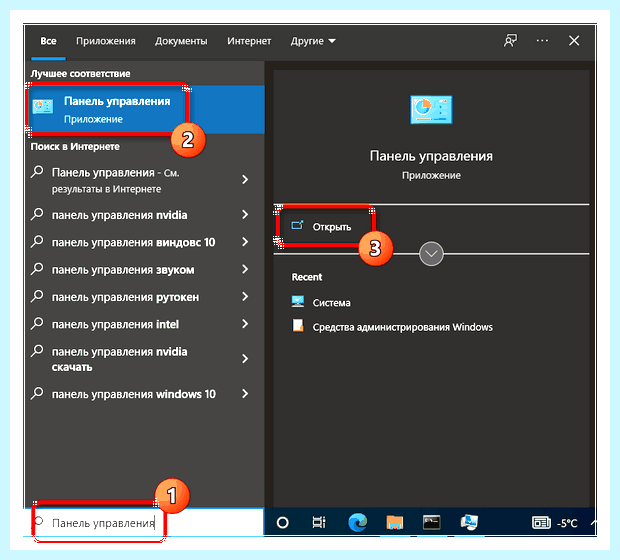Click search glass beside панель управления виндовс 10
Viewport: 620px width, 560px height.
[x=37, y=242]
